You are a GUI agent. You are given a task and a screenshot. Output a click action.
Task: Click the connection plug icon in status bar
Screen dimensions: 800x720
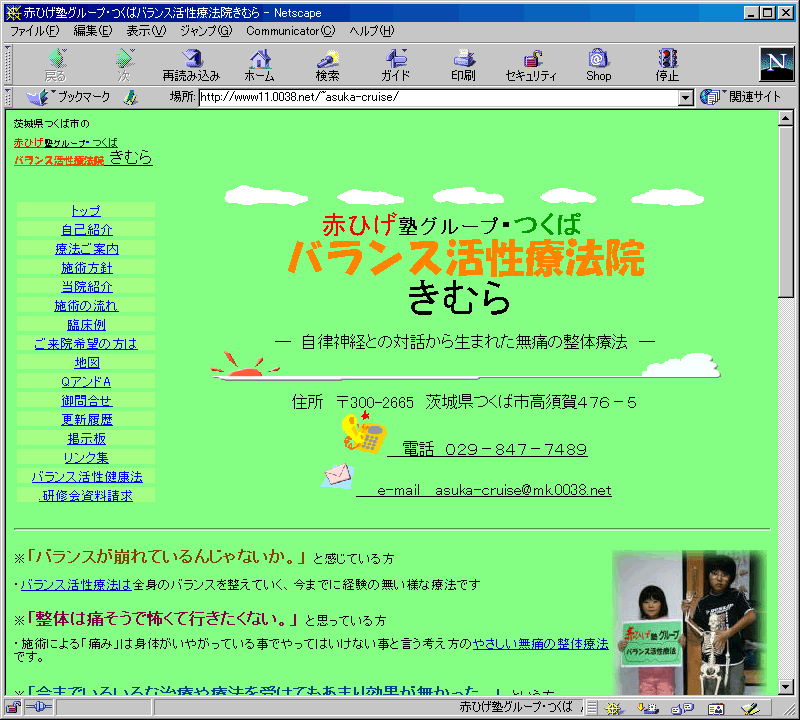(x=39, y=707)
